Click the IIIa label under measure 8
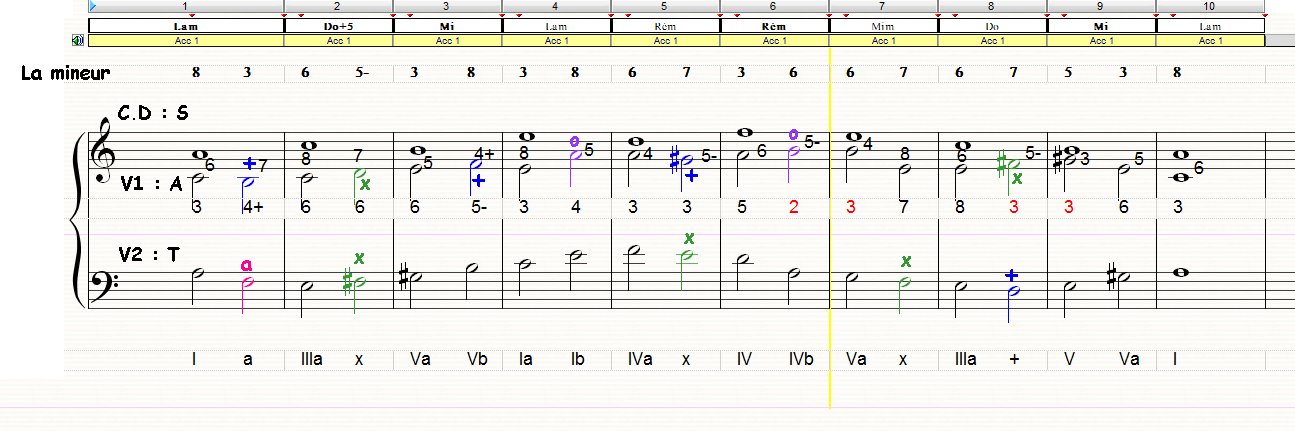The image size is (1295, 431). 965,359
